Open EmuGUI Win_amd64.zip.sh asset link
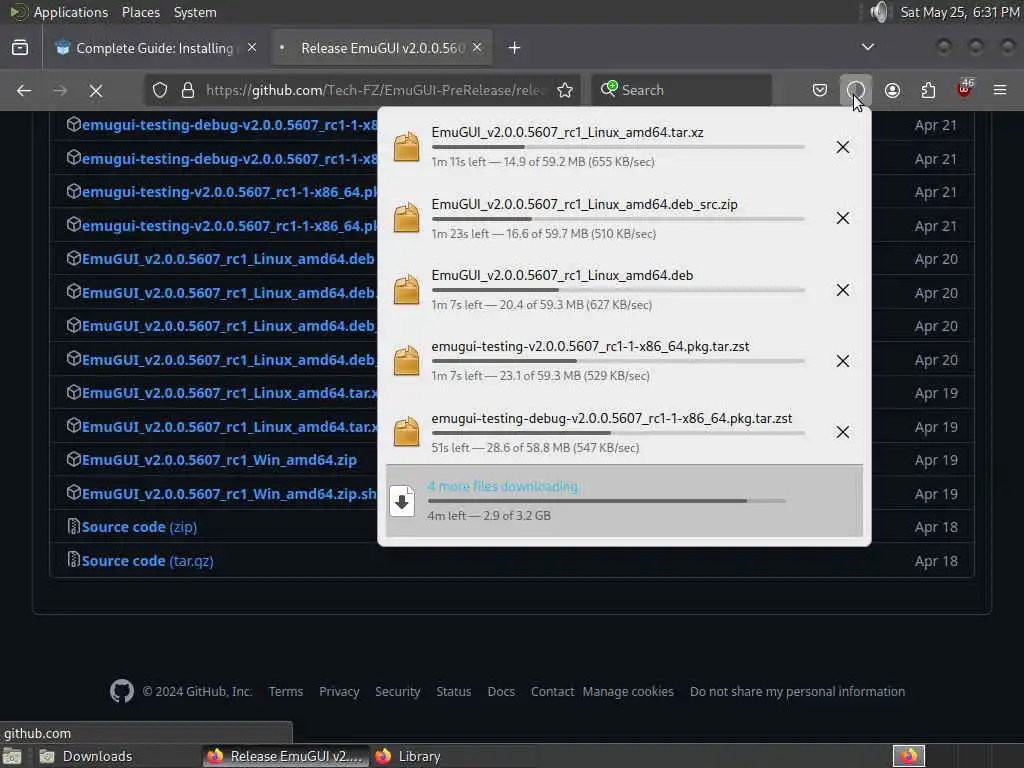Viewport: 1024px width, 768px height. [229, 494]
